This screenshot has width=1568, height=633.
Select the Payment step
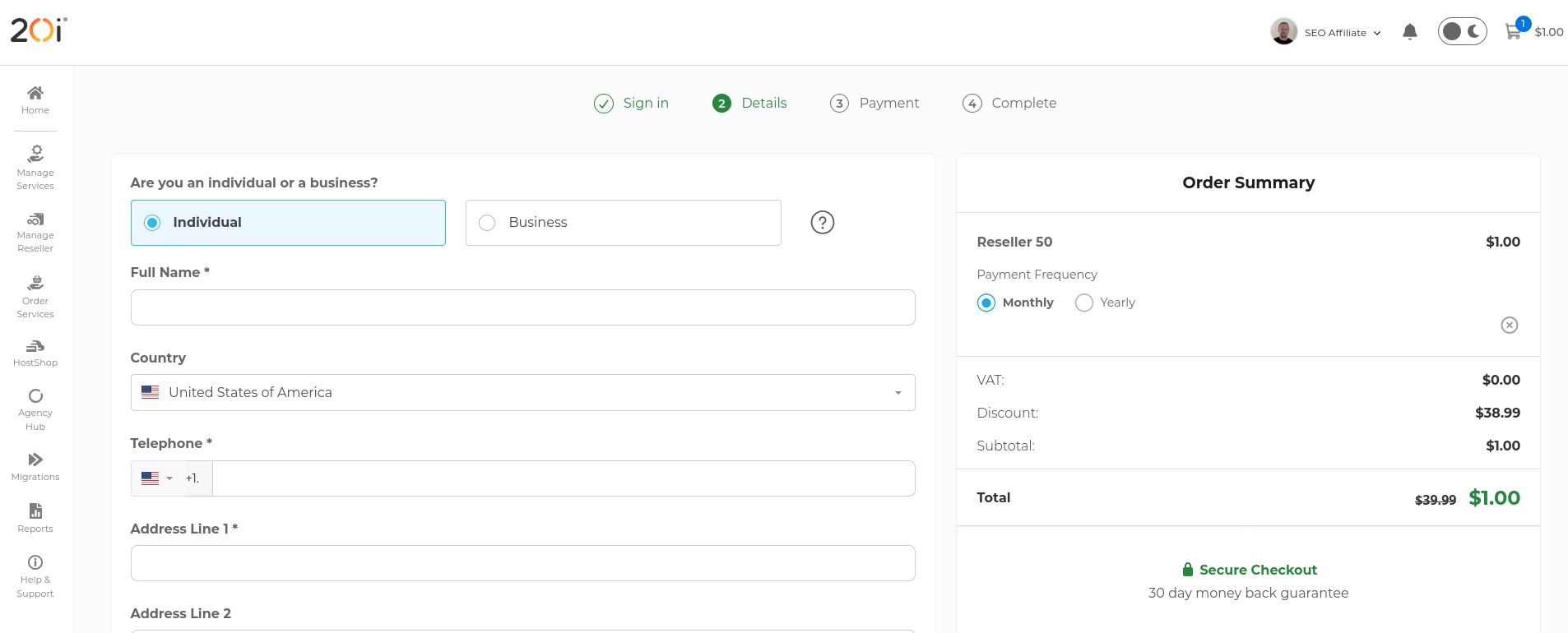tap(874, 103)
